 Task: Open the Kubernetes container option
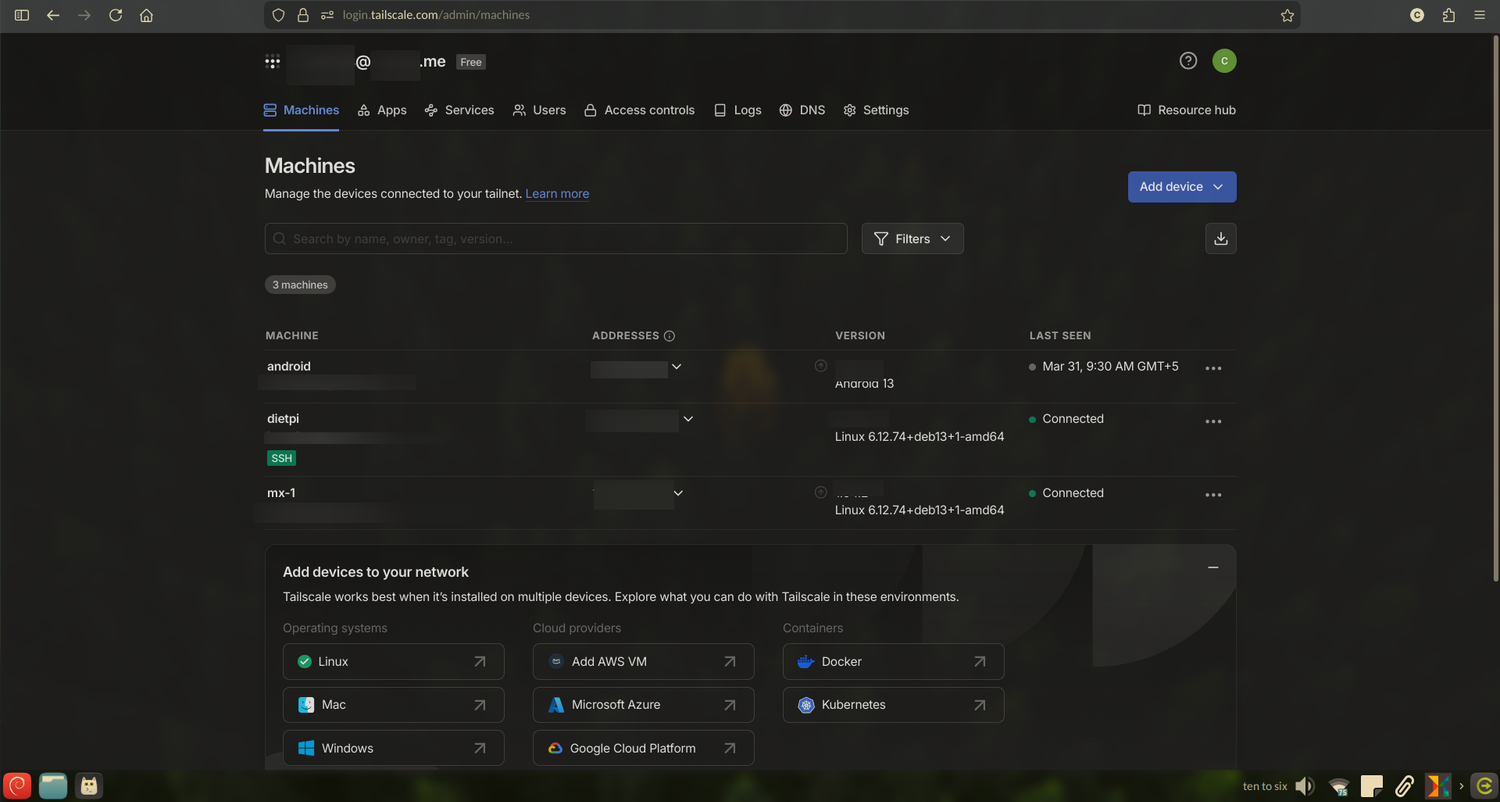894,705
